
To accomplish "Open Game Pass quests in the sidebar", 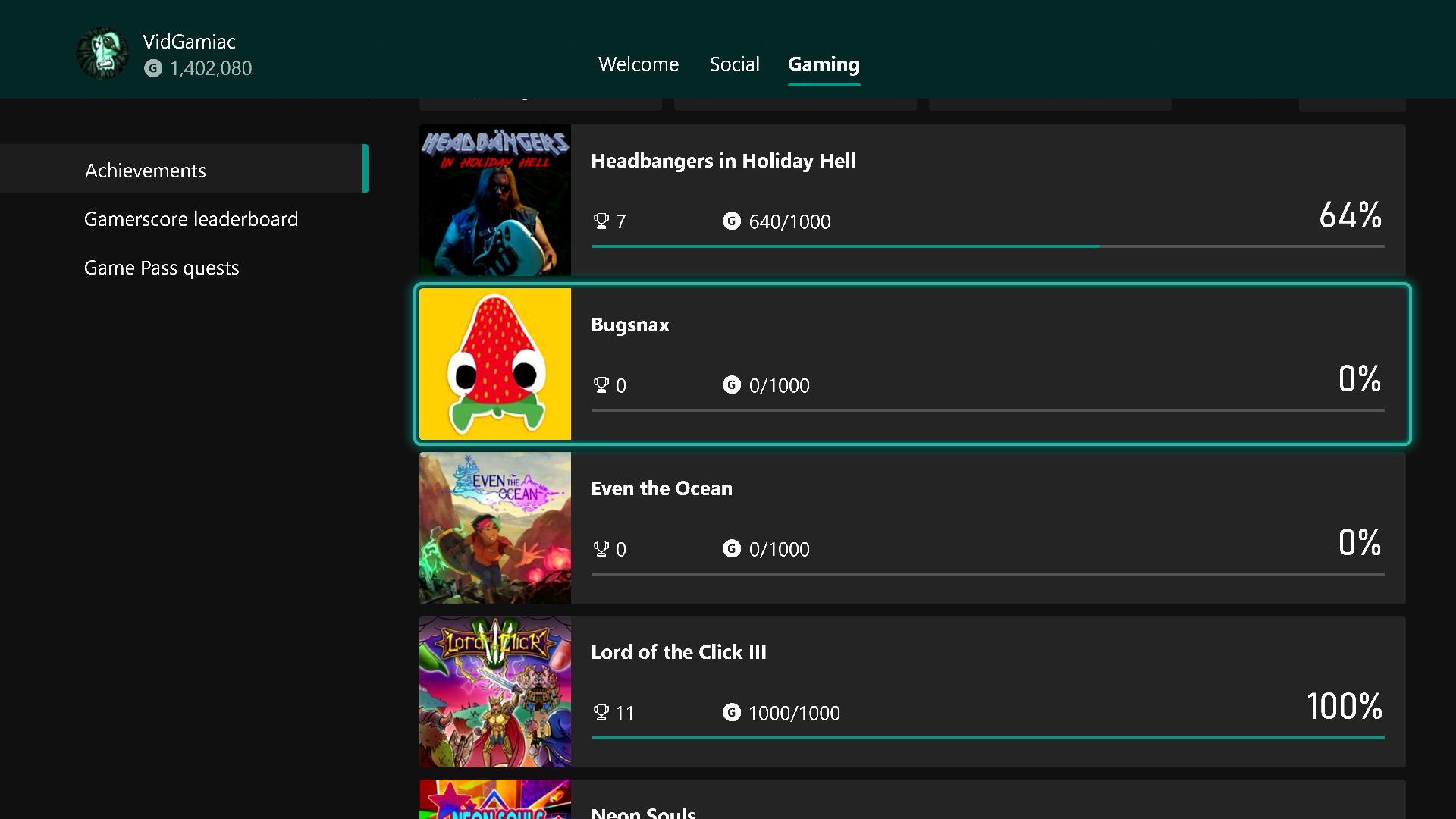I will [x=162, y=268].
